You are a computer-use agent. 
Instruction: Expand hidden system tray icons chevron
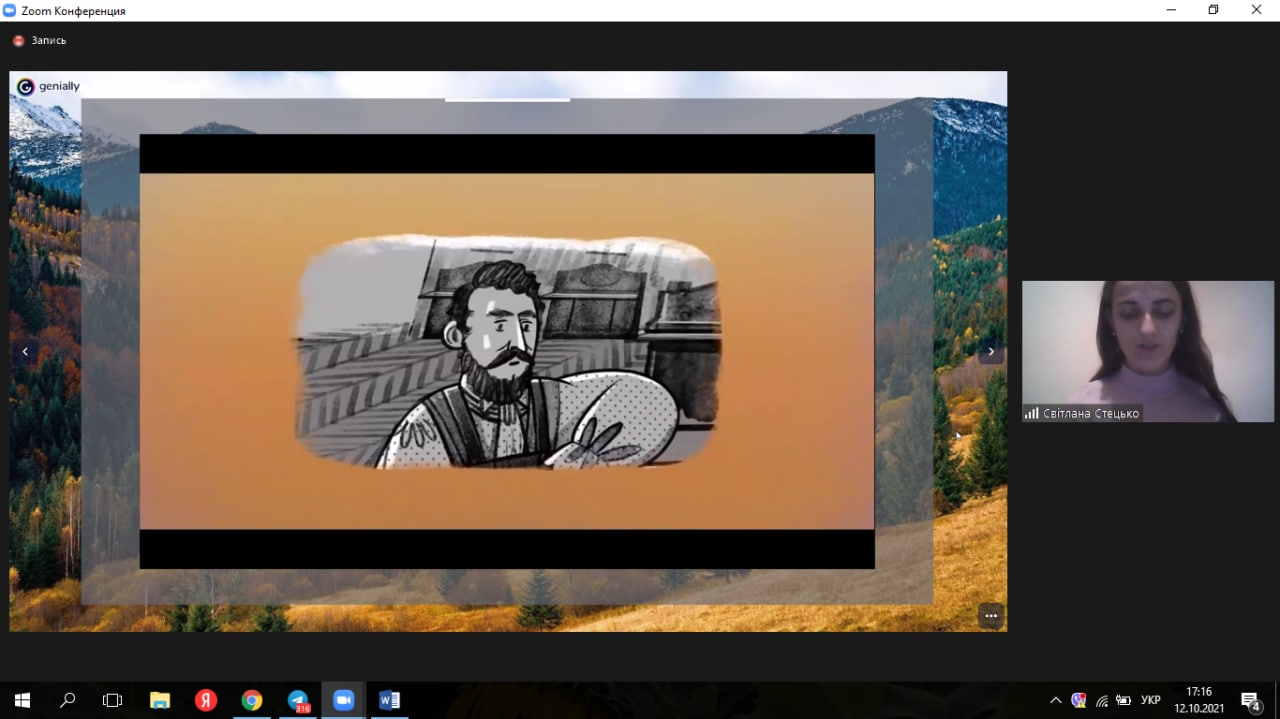1055,700
